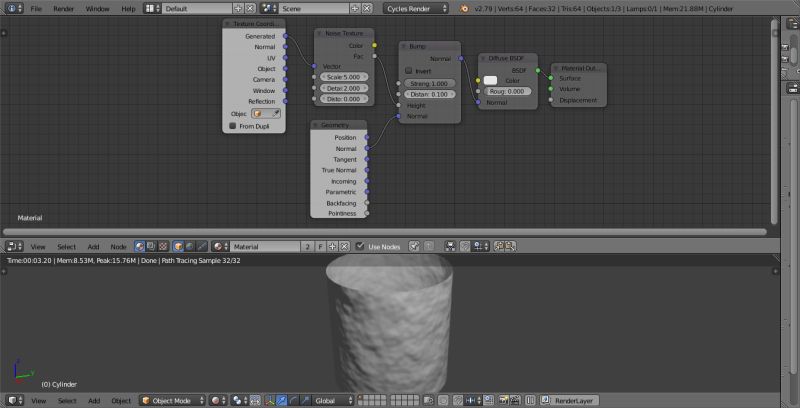Open the viewport shading sphere dropdown

[218, 401]
